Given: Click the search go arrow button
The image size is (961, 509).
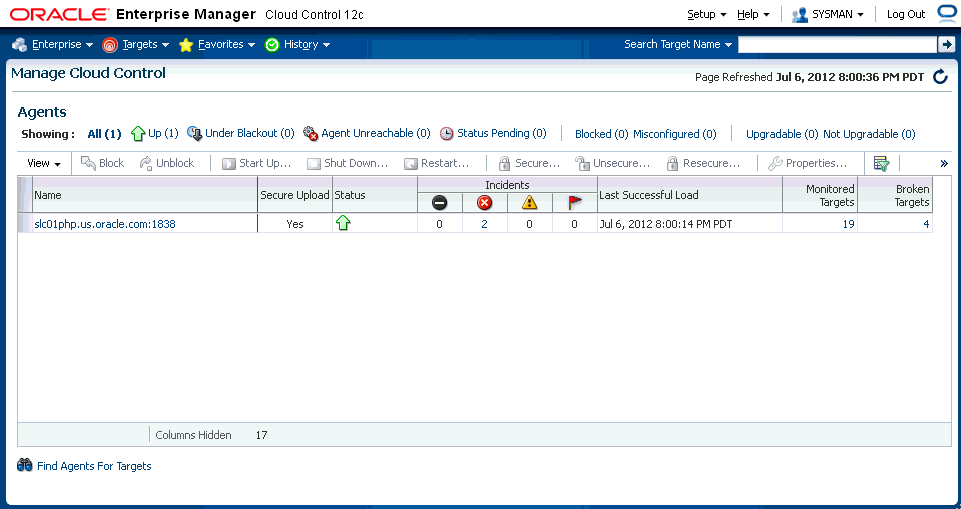Looking at the screenshot, I should (x=946, y=44).
